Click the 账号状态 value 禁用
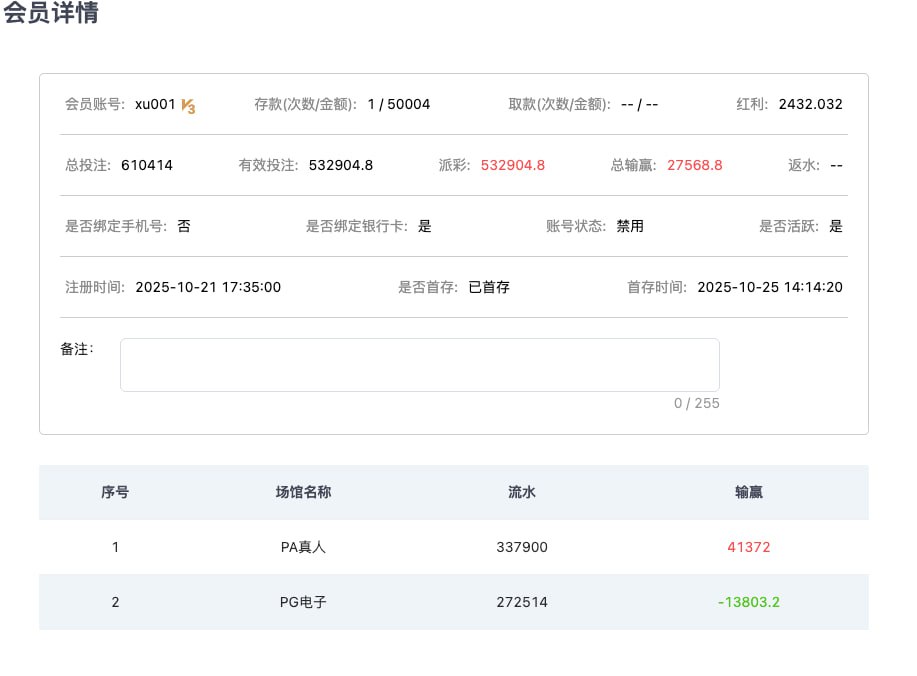 point(630,226)
